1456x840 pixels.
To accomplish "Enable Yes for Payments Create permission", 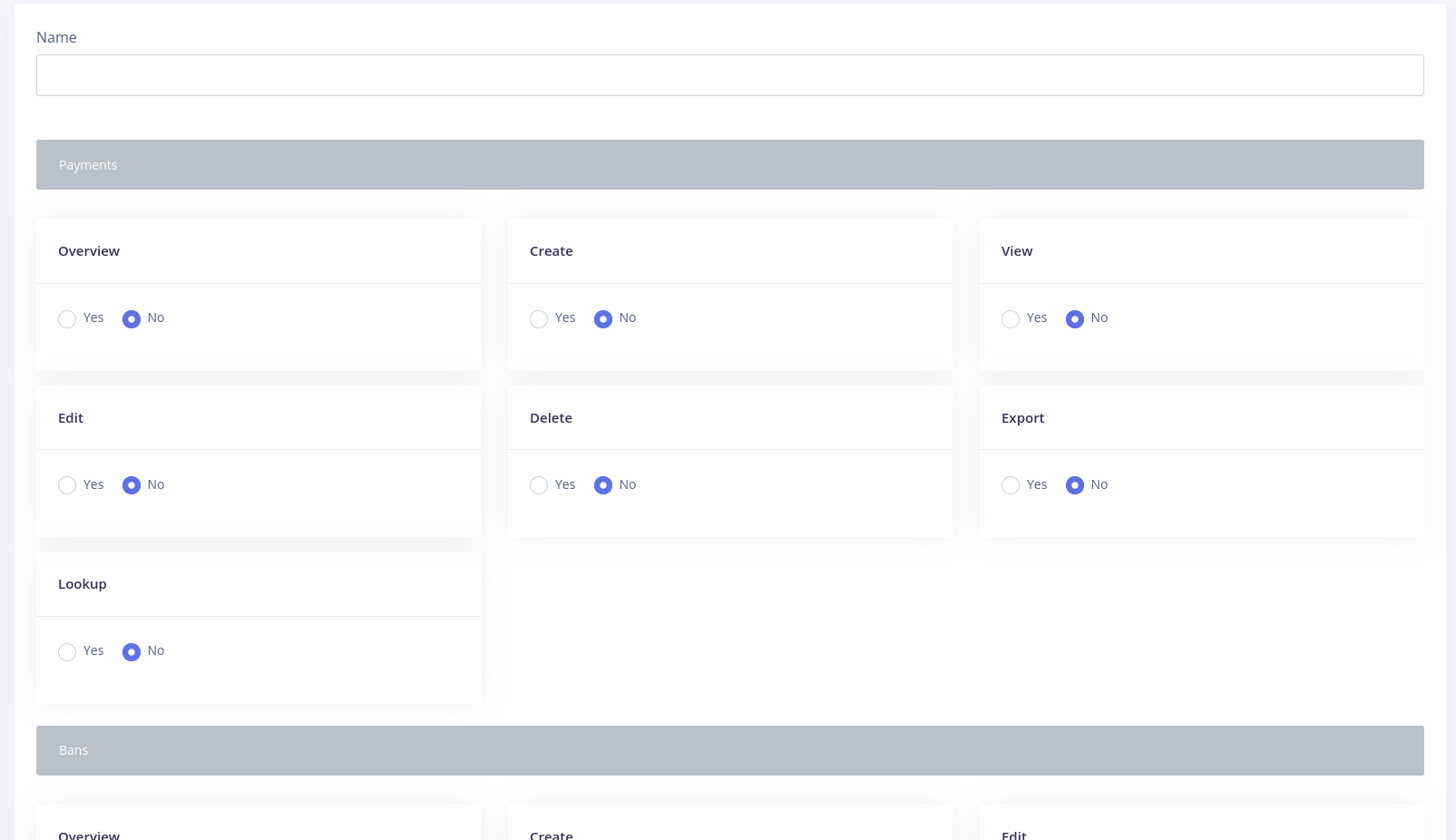I will tap(539, 319).
